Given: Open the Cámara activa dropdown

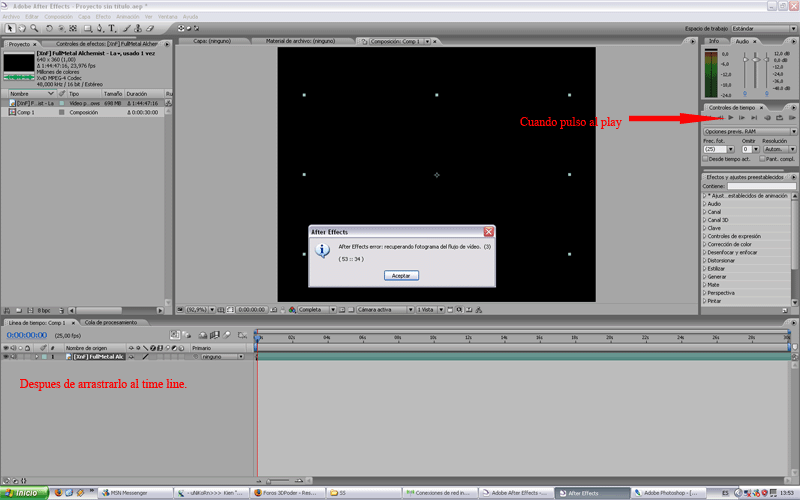Looking at the screenshot, I should [385, 310].
